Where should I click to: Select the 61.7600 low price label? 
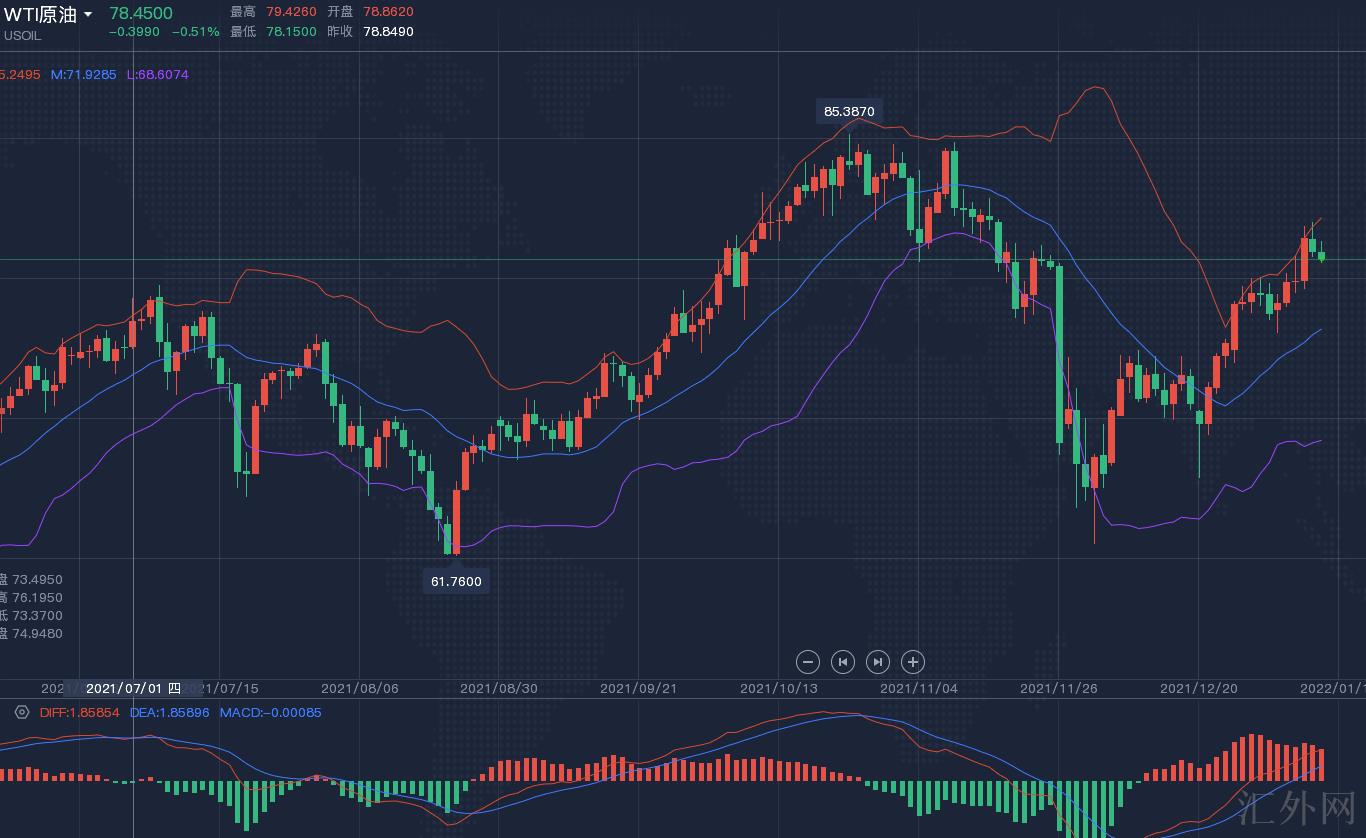(456, 581)
